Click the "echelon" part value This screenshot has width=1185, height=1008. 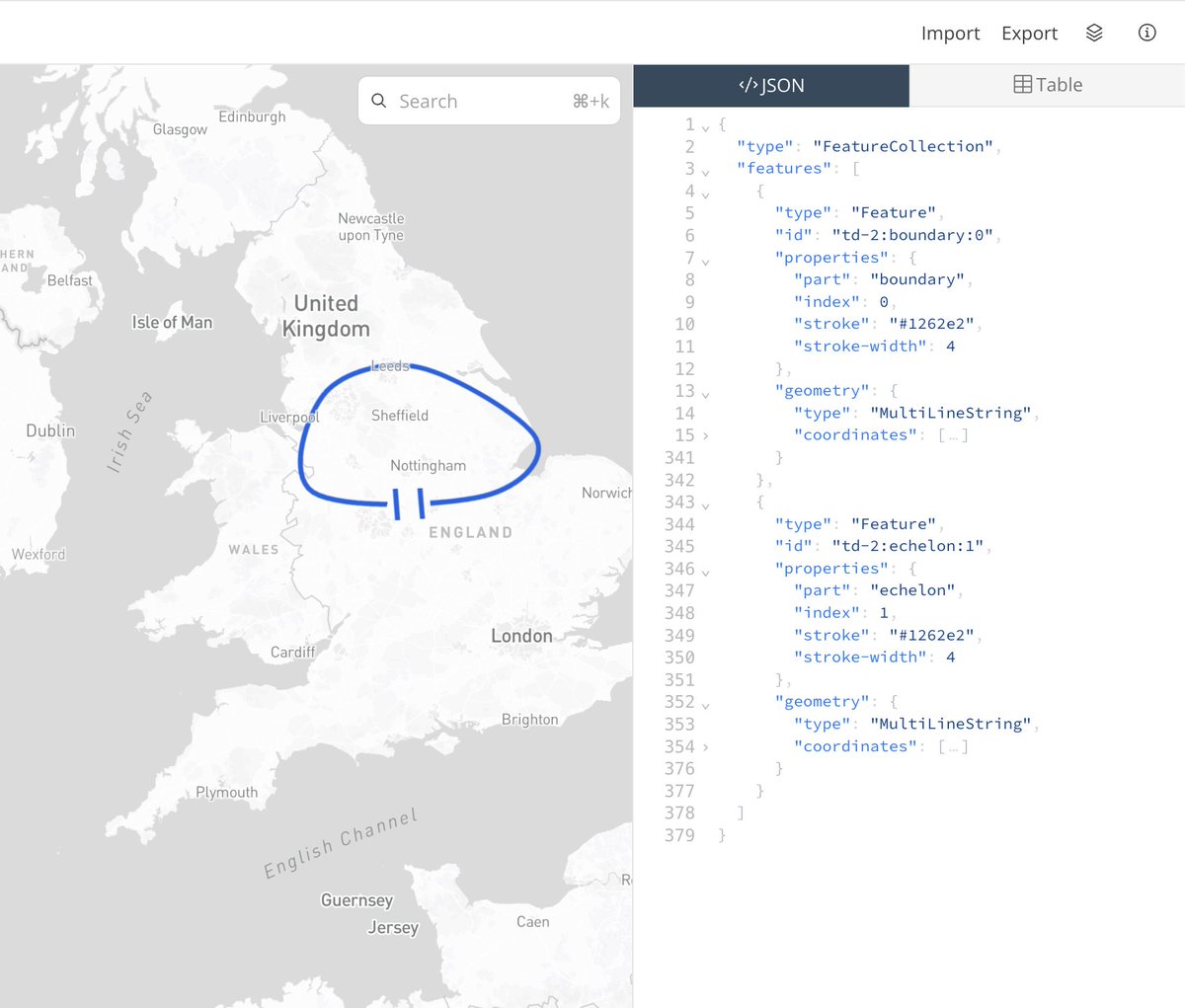(x=912, y=590)
